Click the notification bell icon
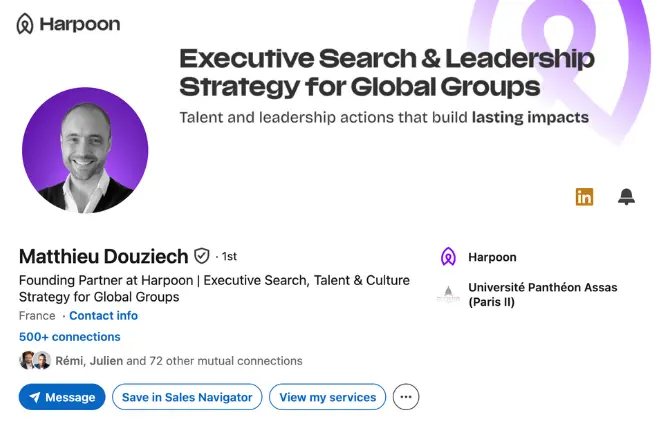Image resolution: width=655 pixels, height=426 pixels. [x=626, y=197]
